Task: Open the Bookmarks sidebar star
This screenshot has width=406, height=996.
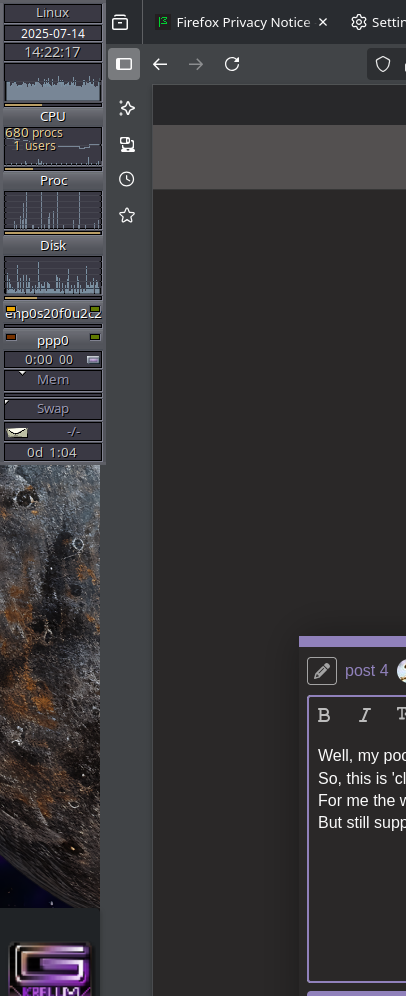Action: point(127,215)
